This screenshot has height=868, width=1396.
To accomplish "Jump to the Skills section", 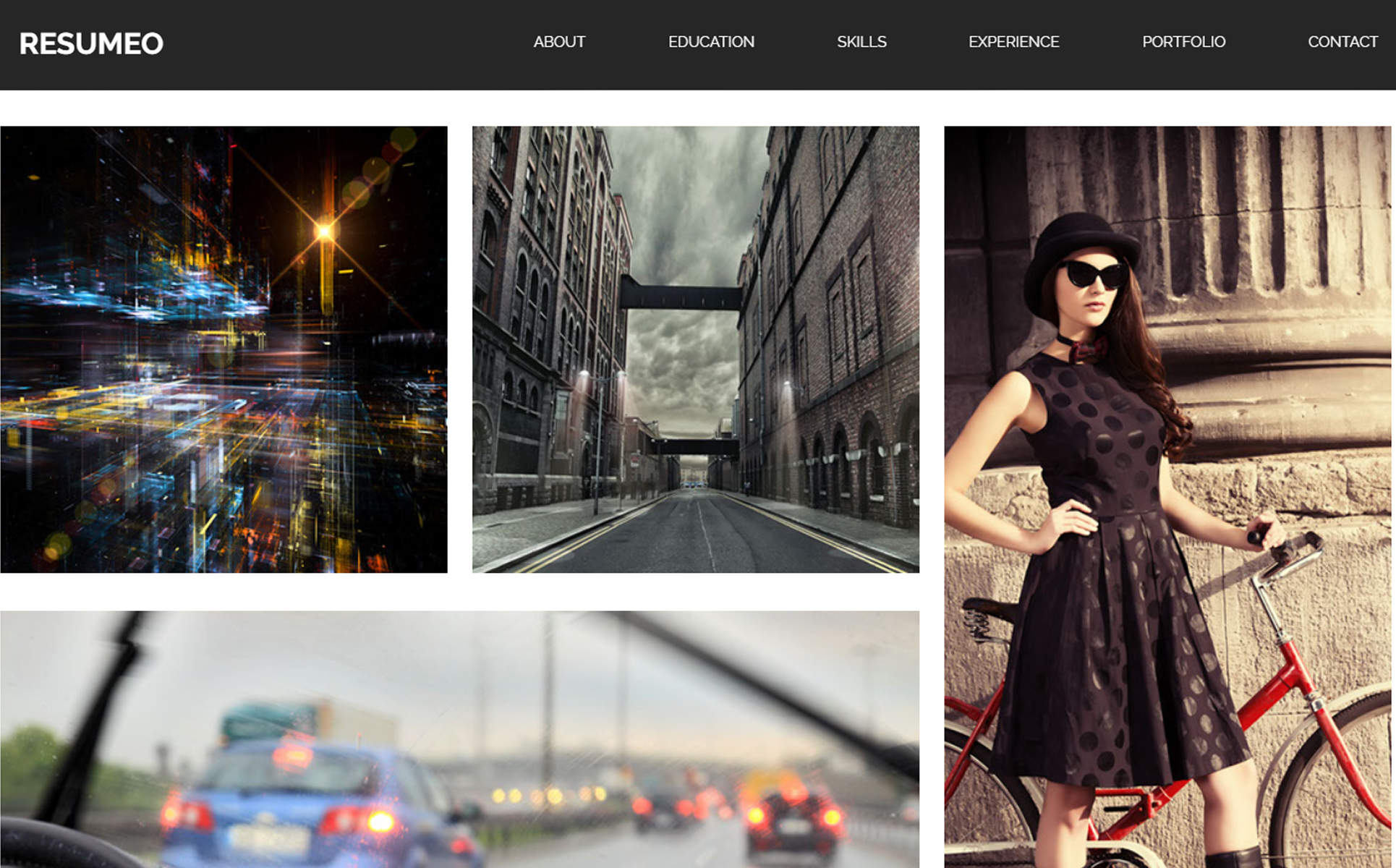I will pos(861,42).
